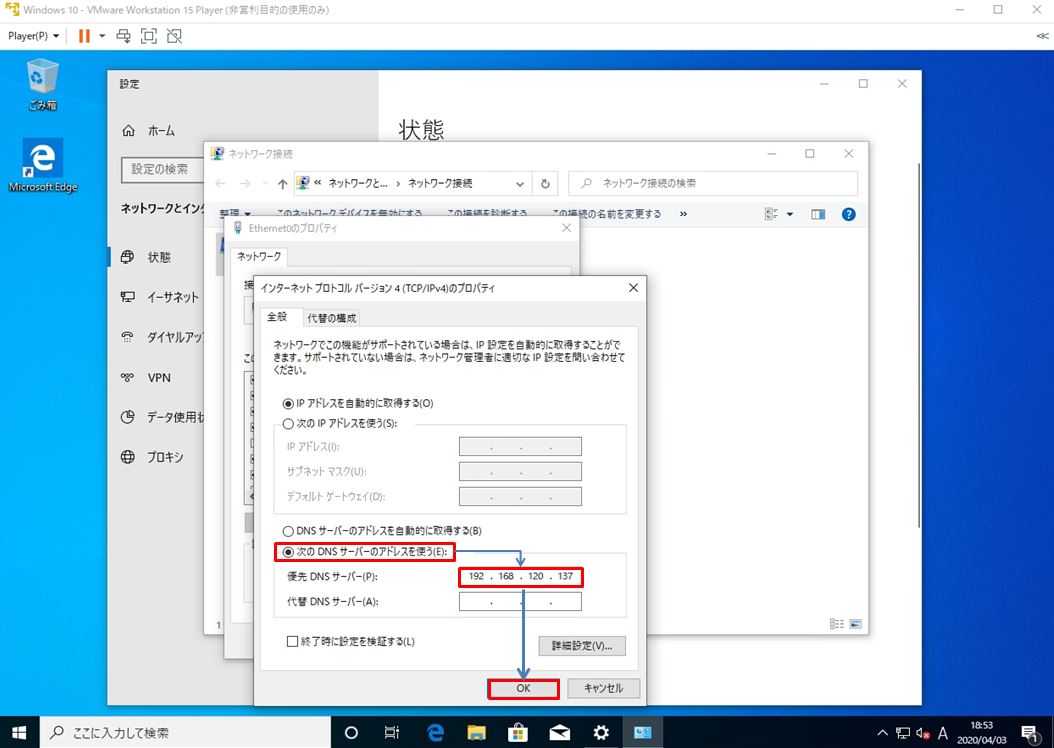Screen dimensions: 1054x748
Task: Click データ使用状況 icon in Settings sidebar
Action: [127, 417]
